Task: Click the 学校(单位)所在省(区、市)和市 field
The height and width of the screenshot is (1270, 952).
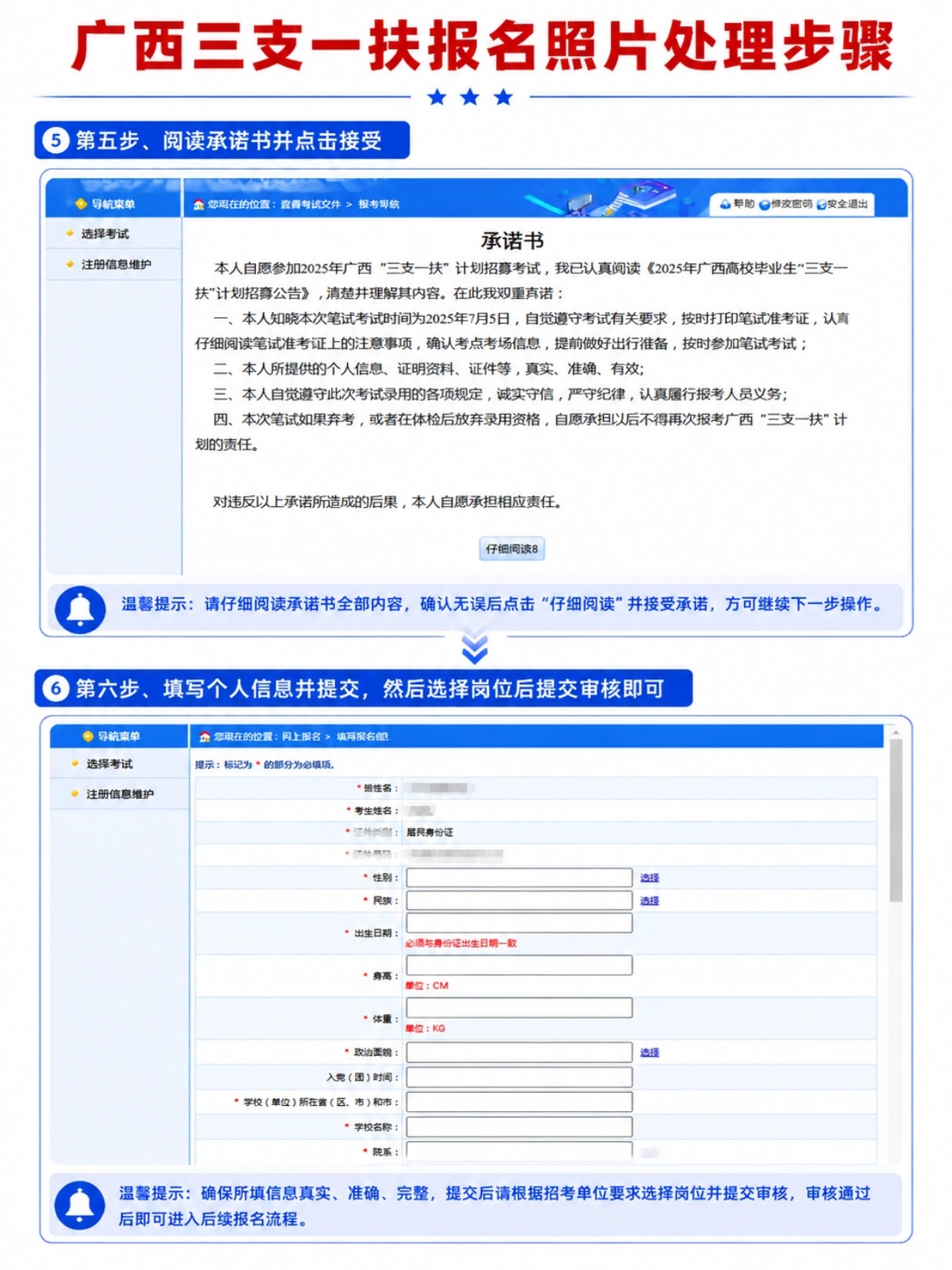Action: point(519,1102)
